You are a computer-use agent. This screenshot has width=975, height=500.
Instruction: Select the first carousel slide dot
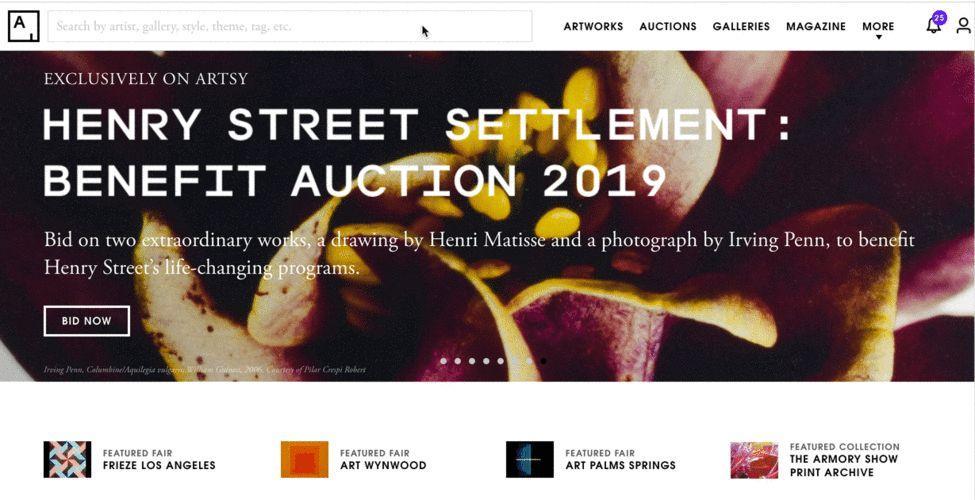coord(443,361)
